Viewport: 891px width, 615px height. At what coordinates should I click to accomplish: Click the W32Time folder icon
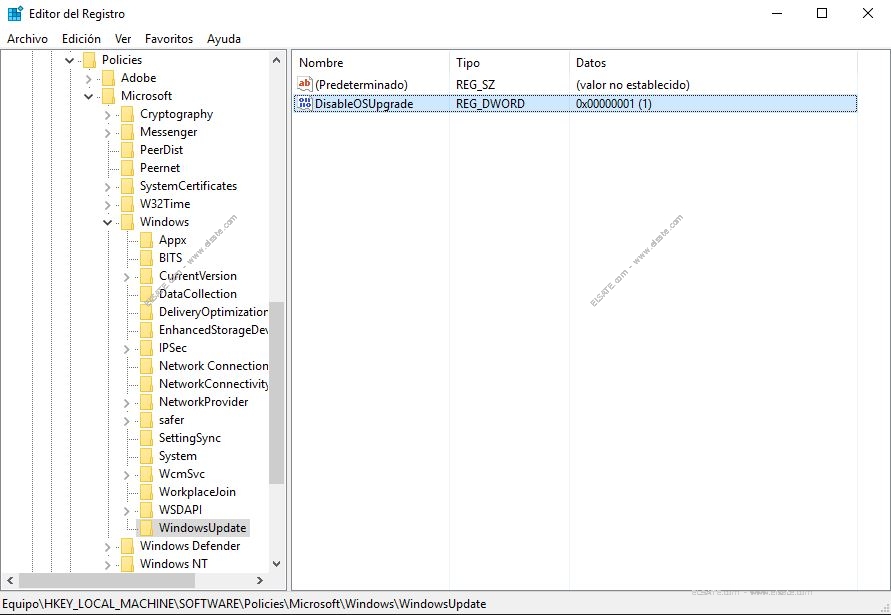(x=127, y=204)
